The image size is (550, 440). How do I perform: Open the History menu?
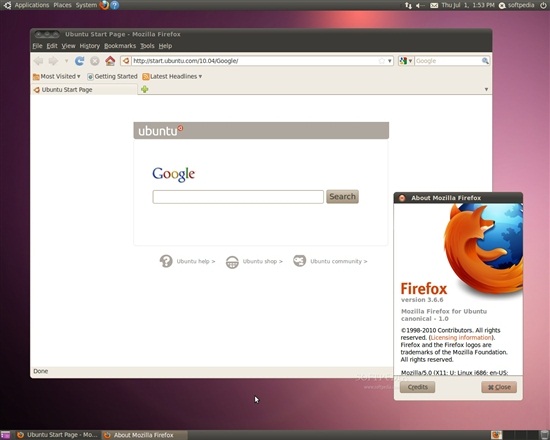pos(89,46)
